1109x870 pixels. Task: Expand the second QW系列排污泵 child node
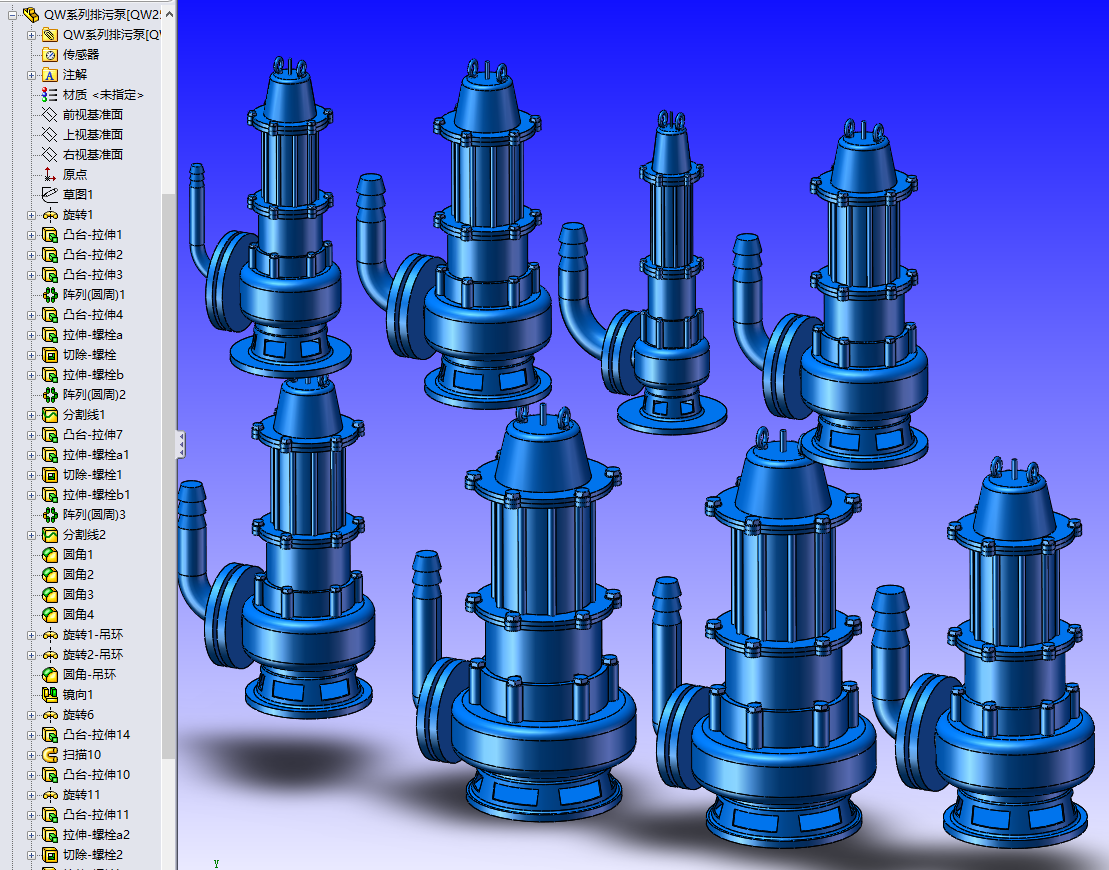[x=31, y=35]
